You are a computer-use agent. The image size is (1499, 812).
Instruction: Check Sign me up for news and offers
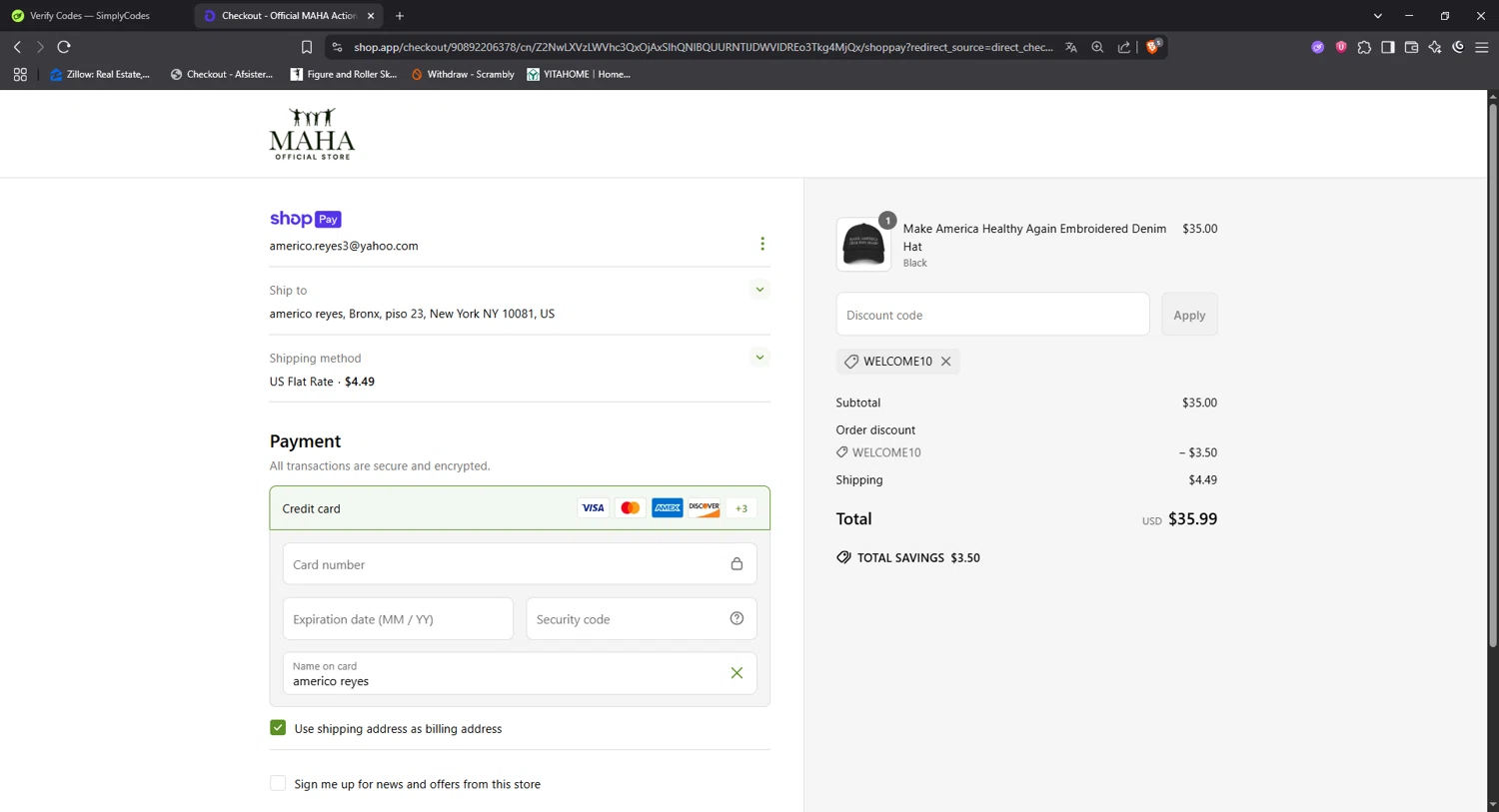pyautogui.click(x=278, y=784)
